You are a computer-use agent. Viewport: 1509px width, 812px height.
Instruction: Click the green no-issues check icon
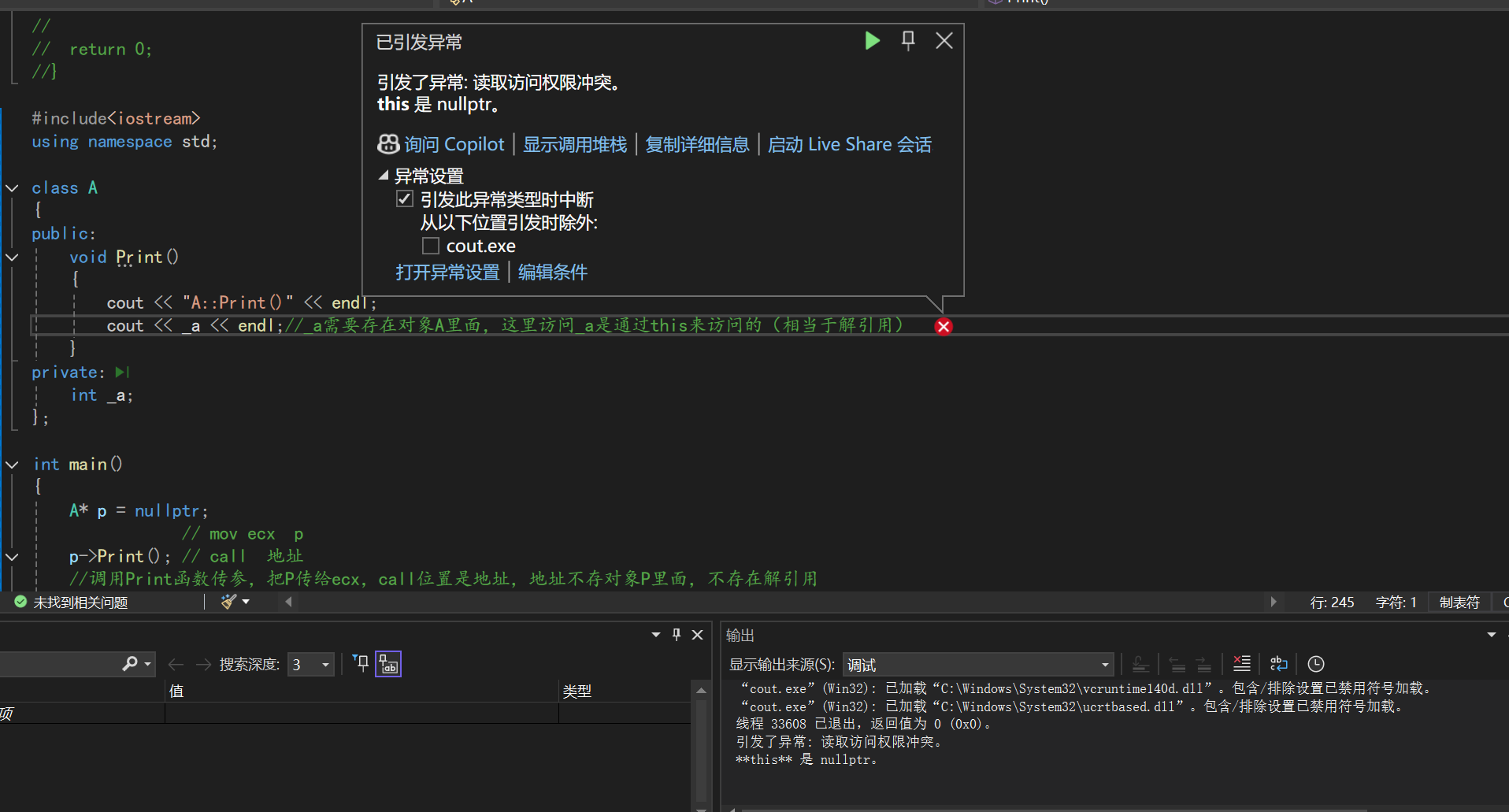pyautogui.click(x=20, y=602)
